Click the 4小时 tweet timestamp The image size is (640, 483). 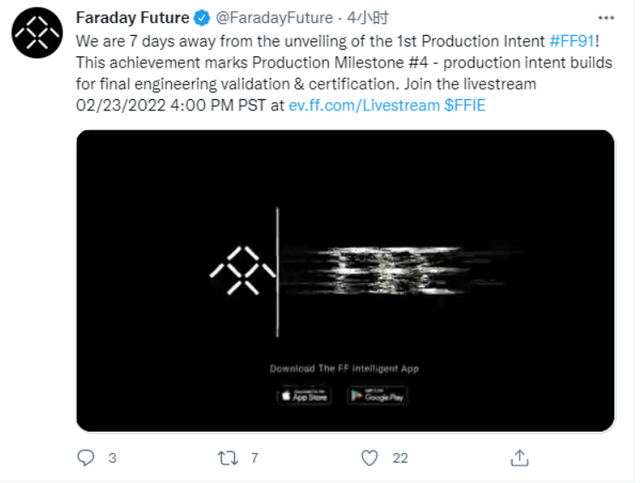[x=348, y=18]
